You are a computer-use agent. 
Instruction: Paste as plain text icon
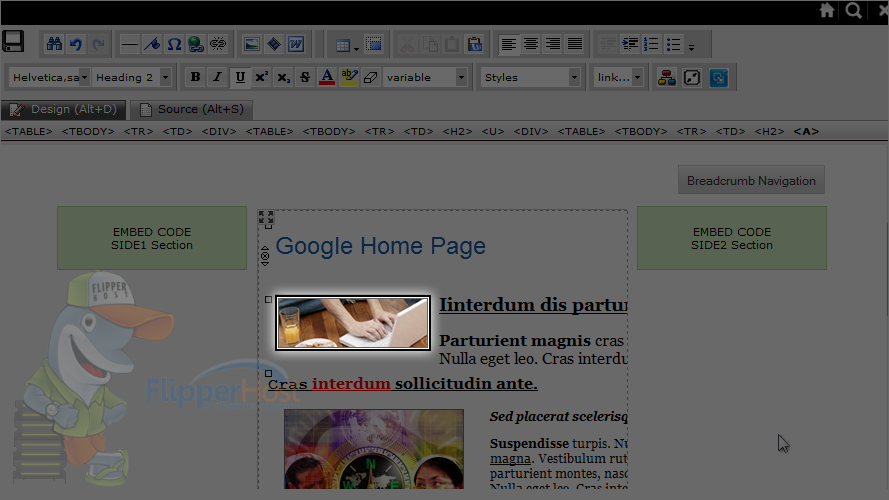[475, 44]
